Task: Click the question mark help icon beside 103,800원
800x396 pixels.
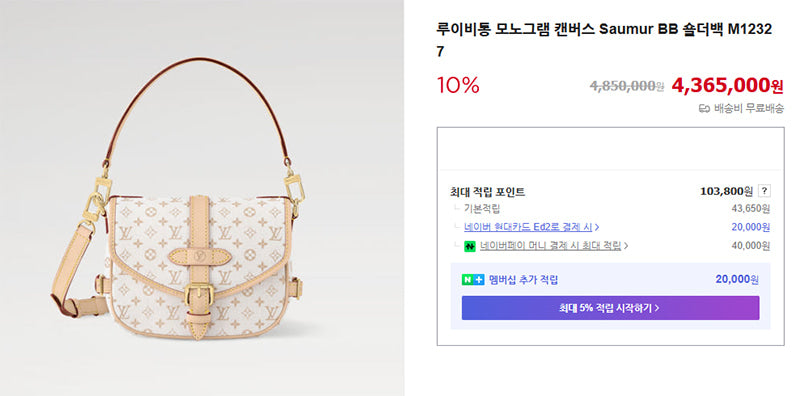Action: (764, 191)
